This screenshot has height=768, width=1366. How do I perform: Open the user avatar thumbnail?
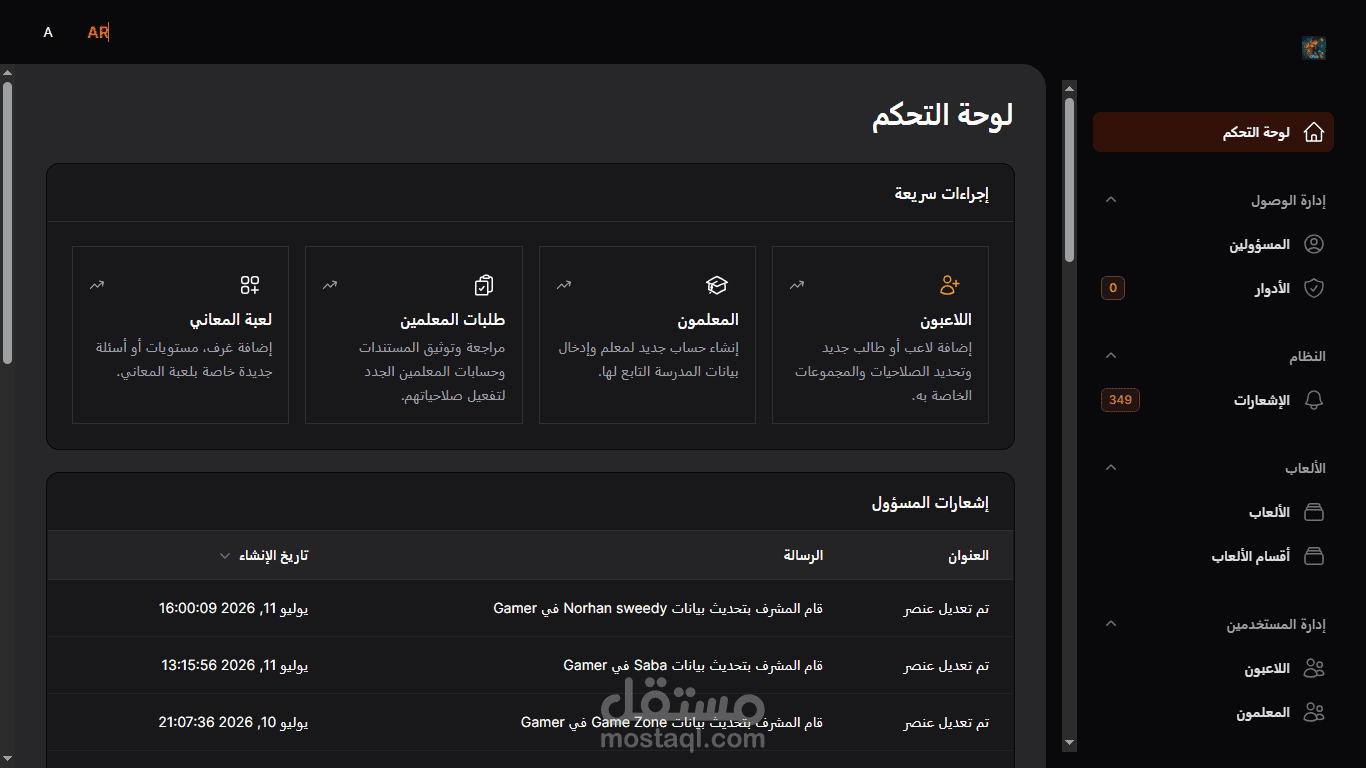pos(1314,48)
